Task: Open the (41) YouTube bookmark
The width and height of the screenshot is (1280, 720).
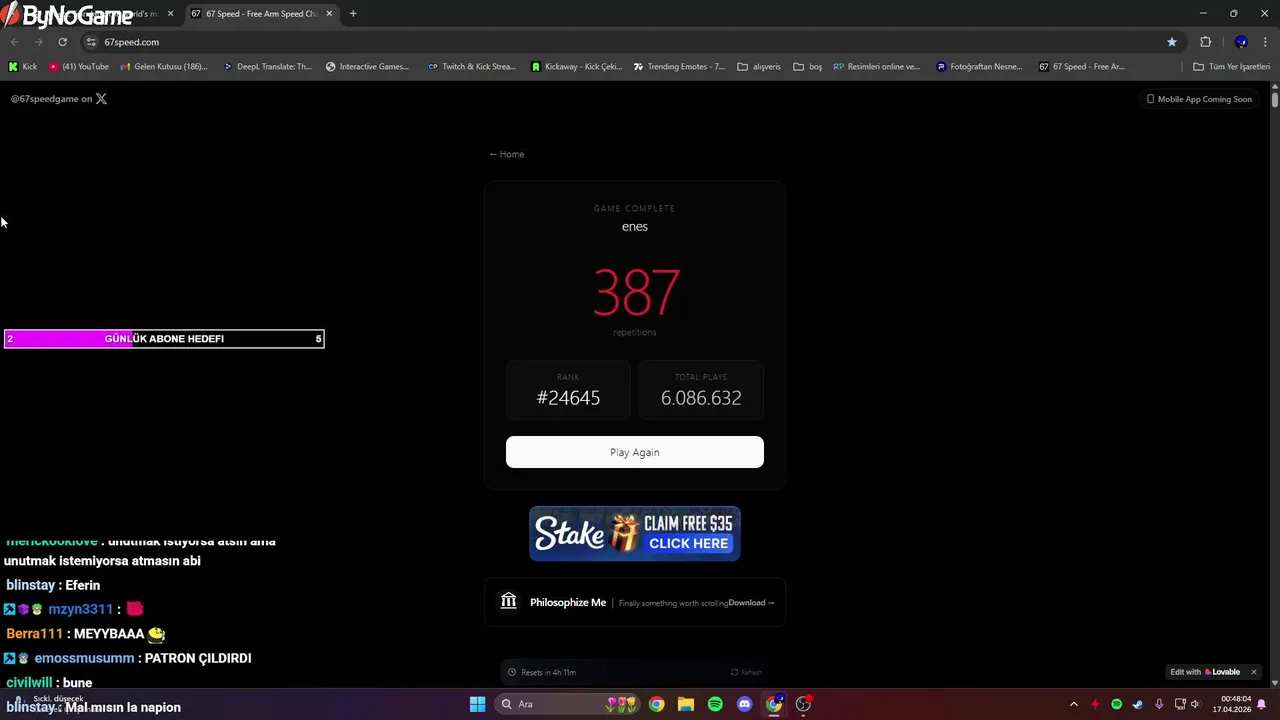Action: tap(79, 67)
